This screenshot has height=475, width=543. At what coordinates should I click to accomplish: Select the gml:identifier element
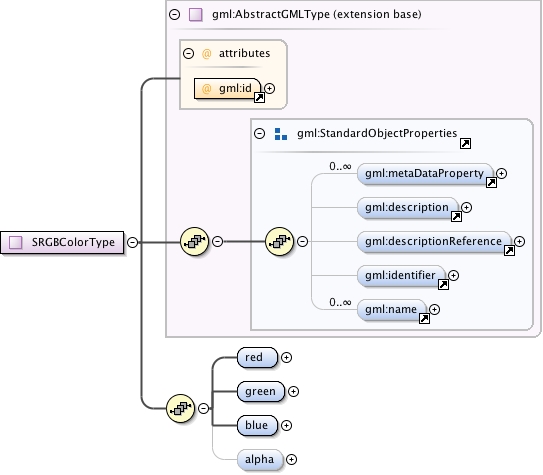pyautogui.click(x=401, y=275)
